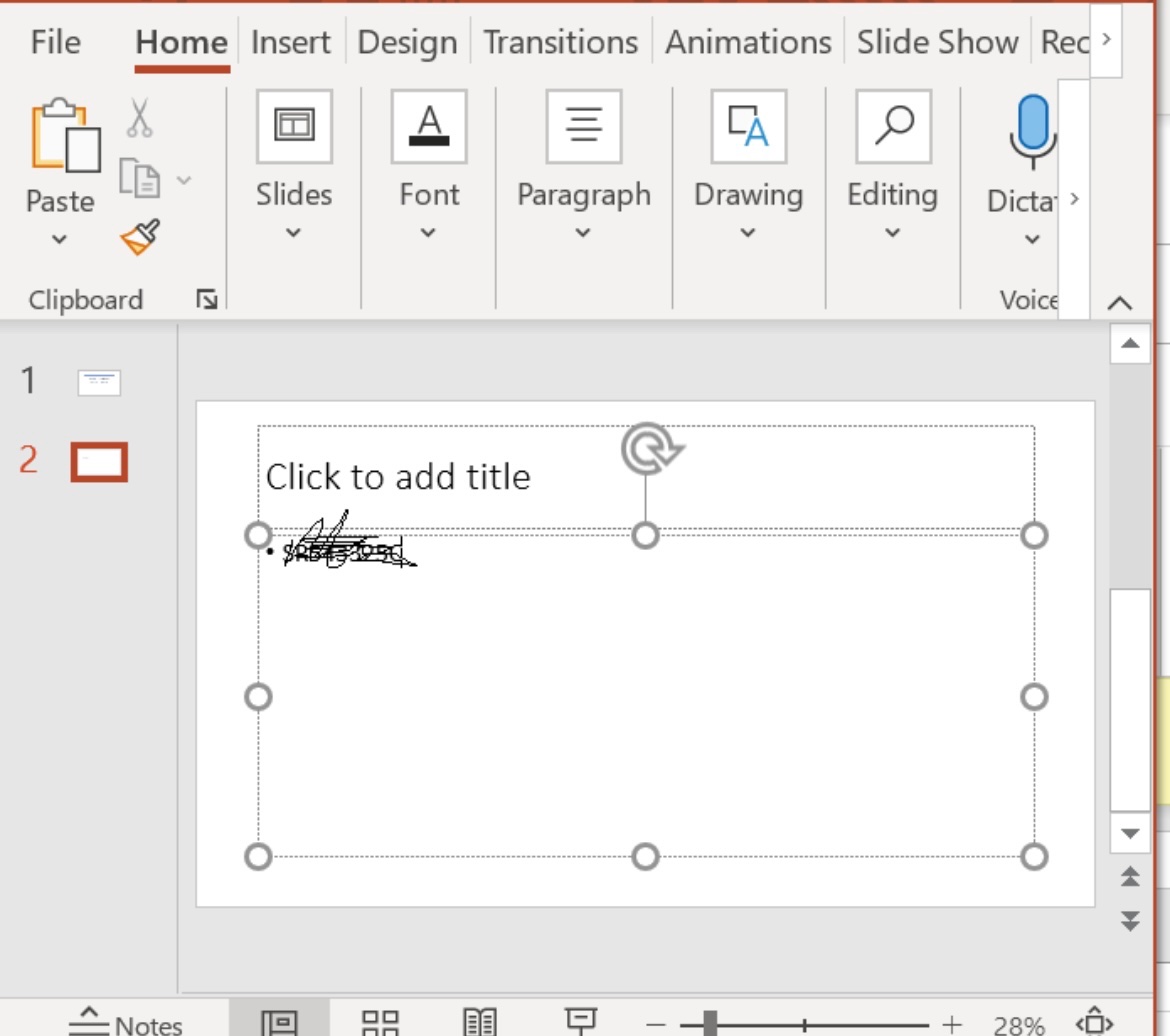1170x1036 pixels.
Task: Click the Paragraph group icon
Action: pos(584,125)
